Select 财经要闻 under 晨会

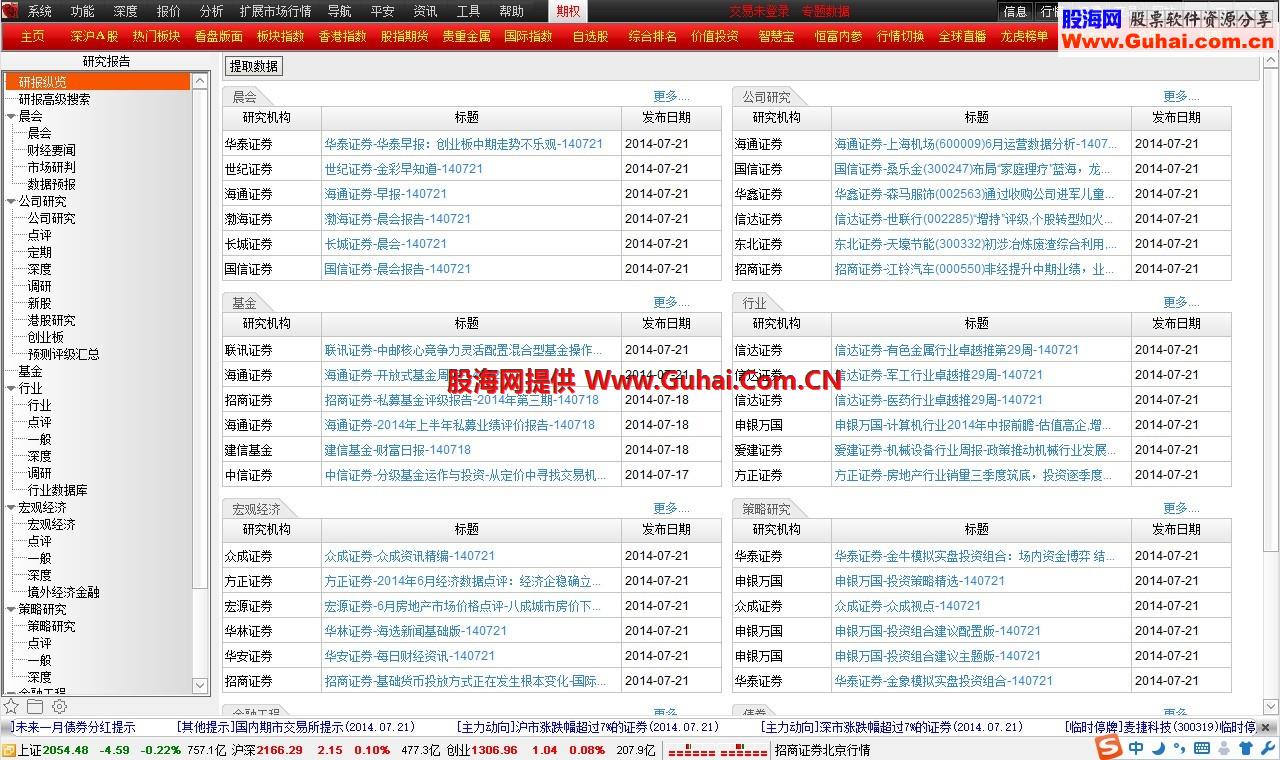tap(51, 150)
